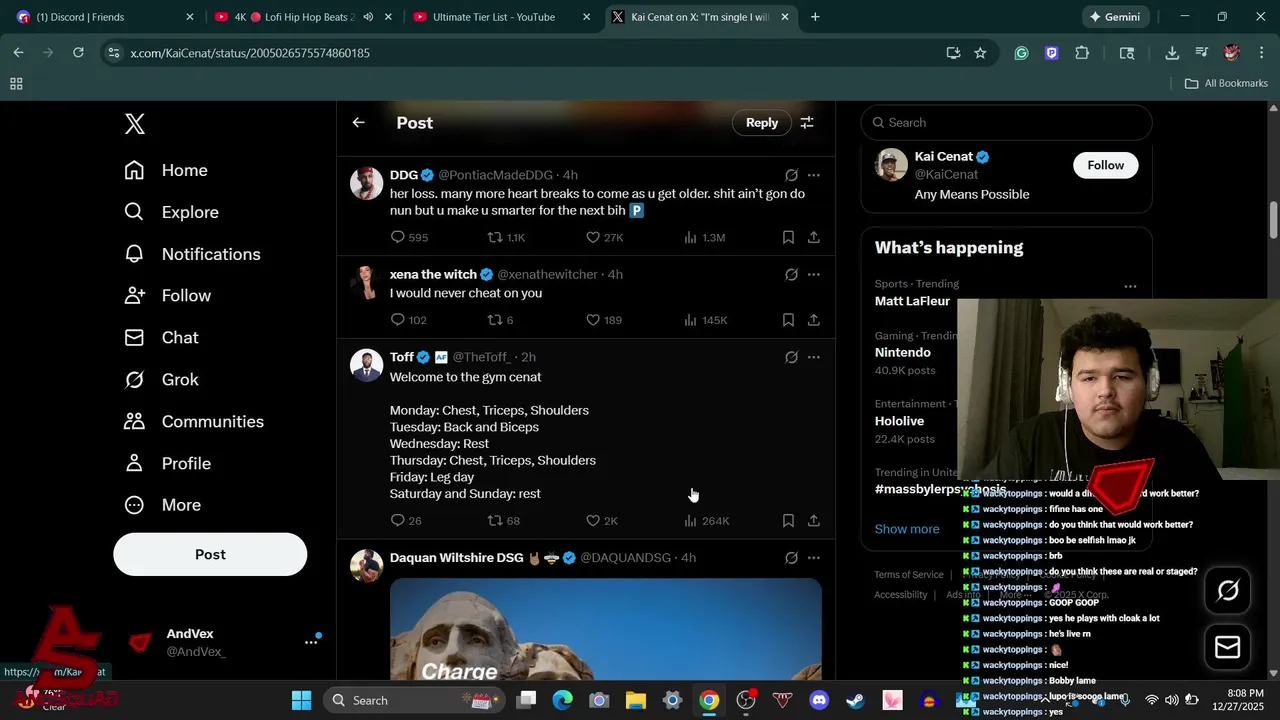Image resolution: width=1280 pixels, height=720 pixels.
Task: Open a new browser tab
Action: coord(815,17)
